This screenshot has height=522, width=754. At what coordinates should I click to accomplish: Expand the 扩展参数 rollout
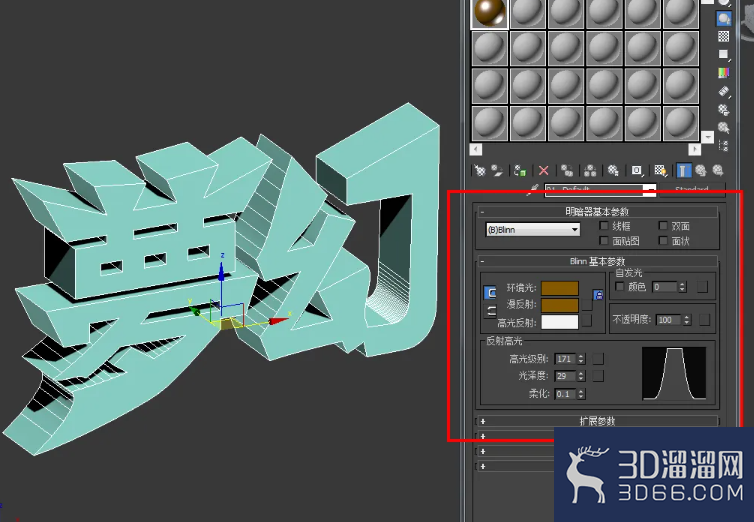[x=597, y=421]
